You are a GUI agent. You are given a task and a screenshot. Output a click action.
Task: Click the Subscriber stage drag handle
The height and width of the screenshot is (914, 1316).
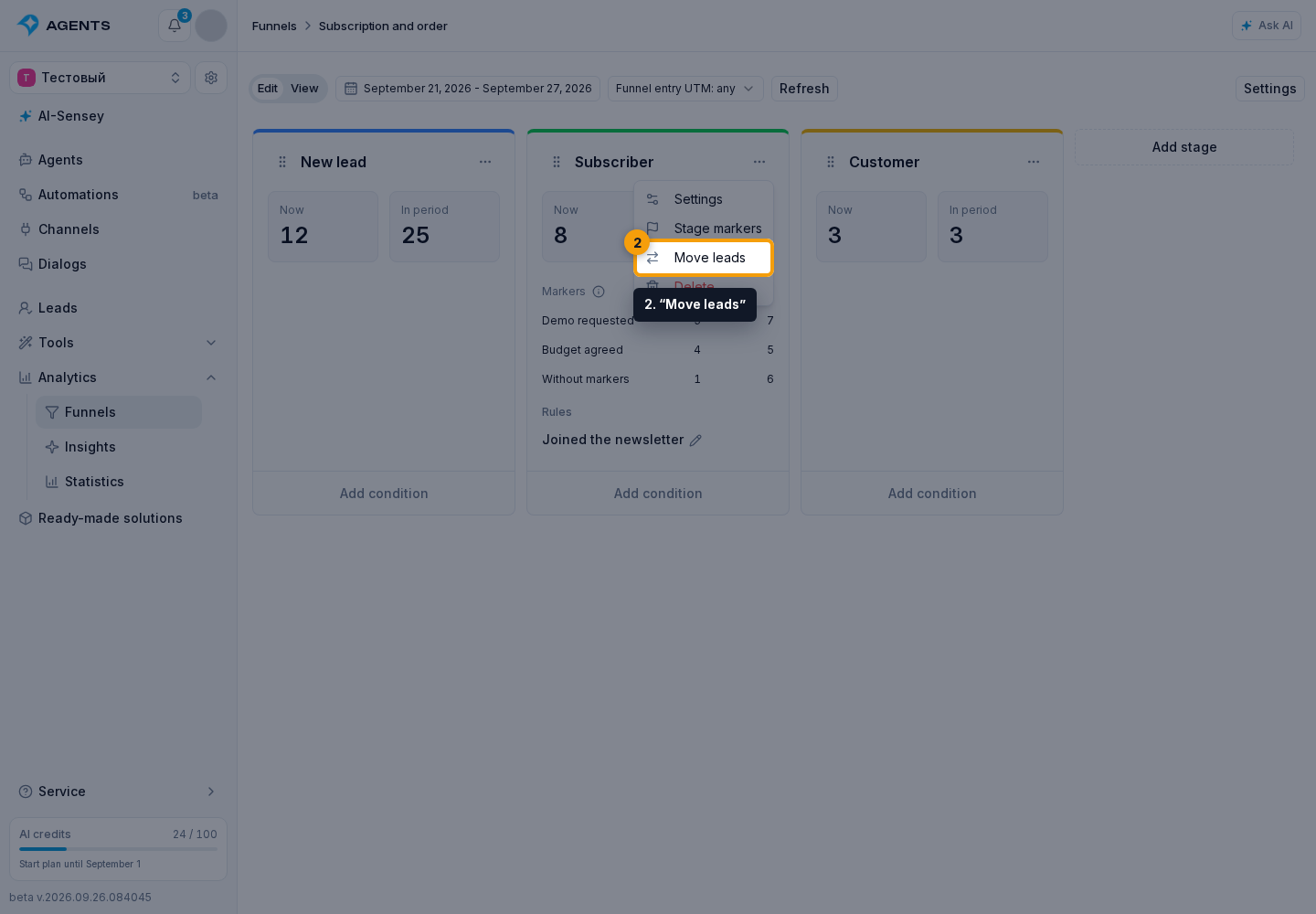pyautogui.click(x=557, y=162)
